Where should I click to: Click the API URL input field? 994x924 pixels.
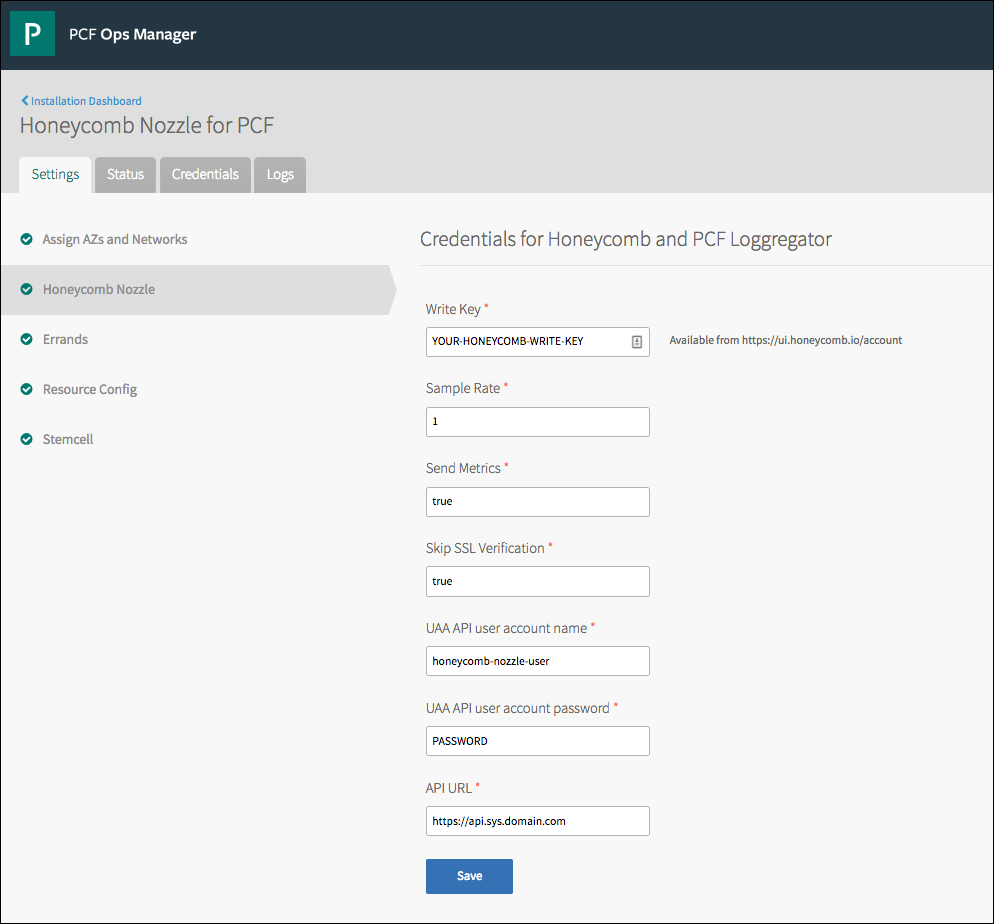tap(538, 821)
